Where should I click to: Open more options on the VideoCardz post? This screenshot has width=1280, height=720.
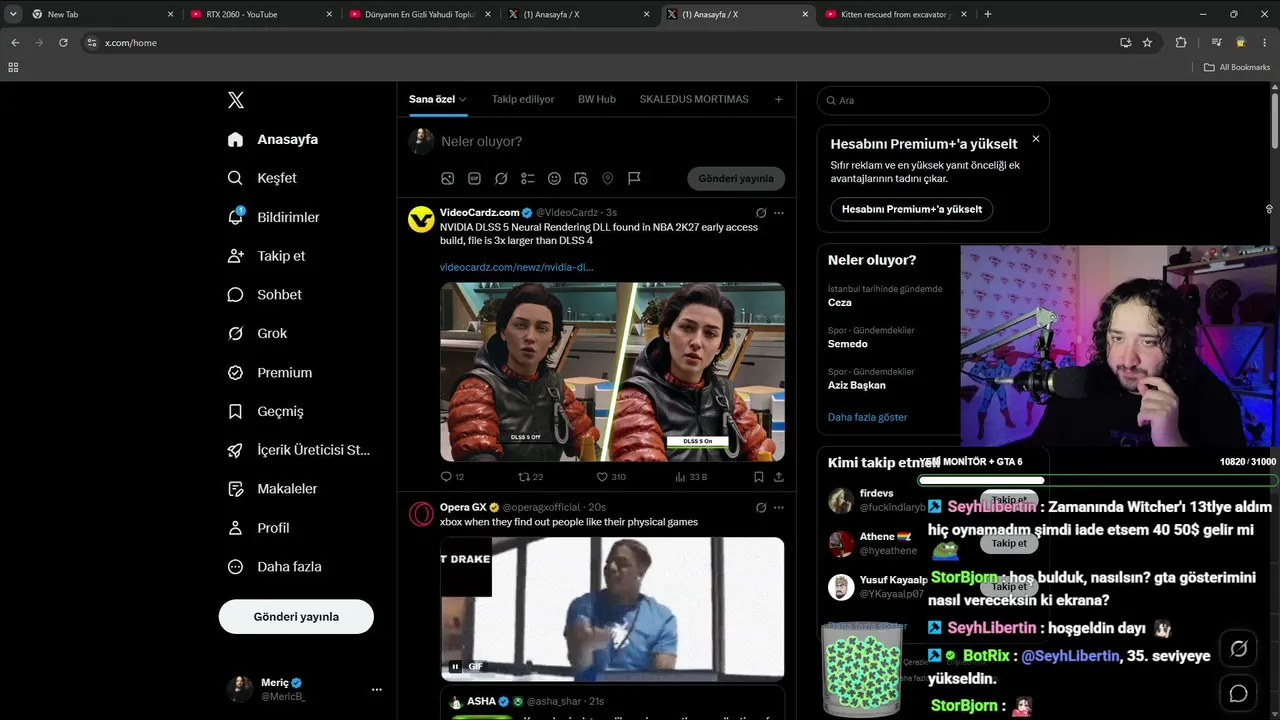pyautogui.click(x=779, y=213)
